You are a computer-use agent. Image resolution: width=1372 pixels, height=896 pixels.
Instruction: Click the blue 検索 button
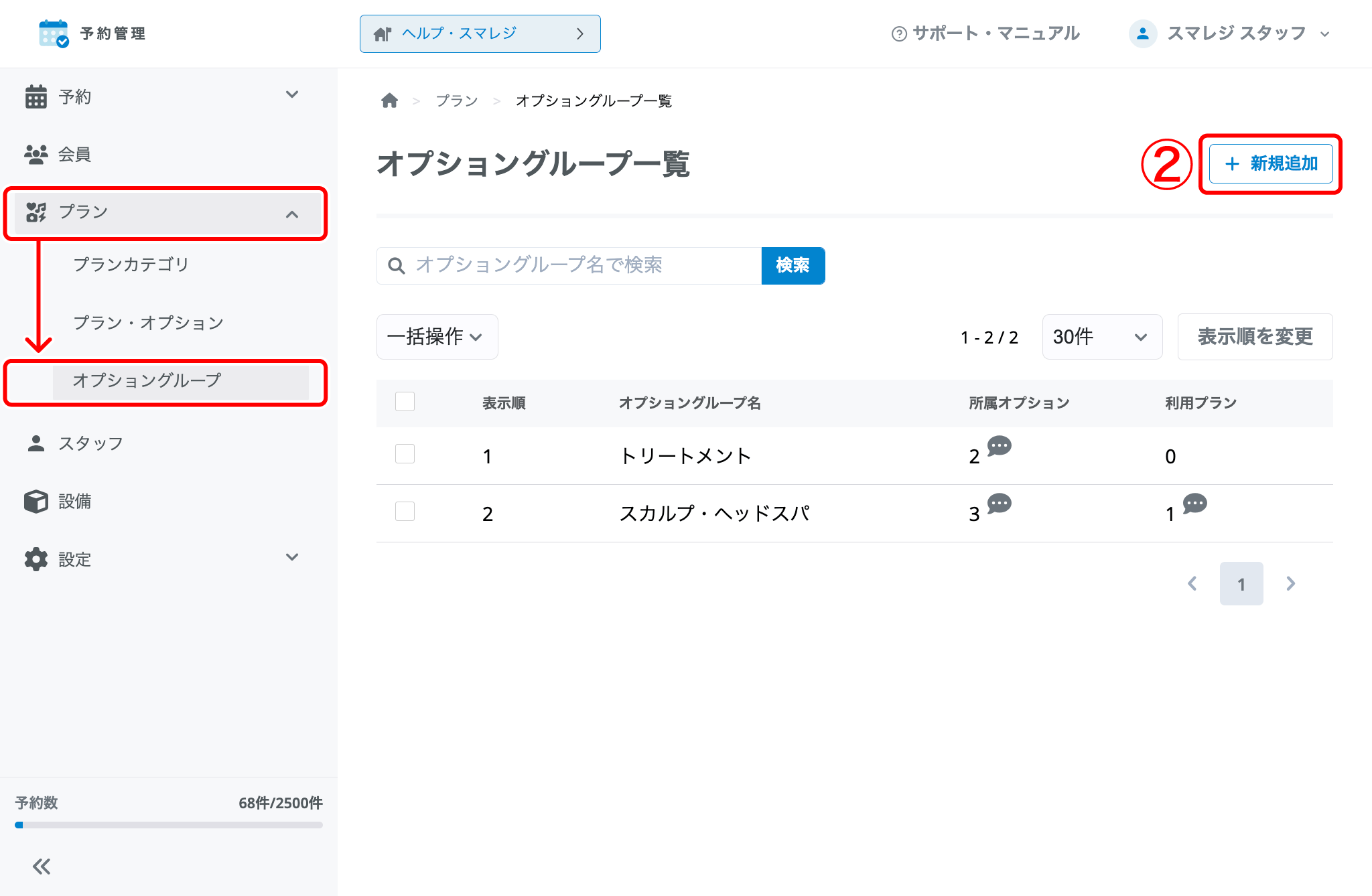[793, 266]
